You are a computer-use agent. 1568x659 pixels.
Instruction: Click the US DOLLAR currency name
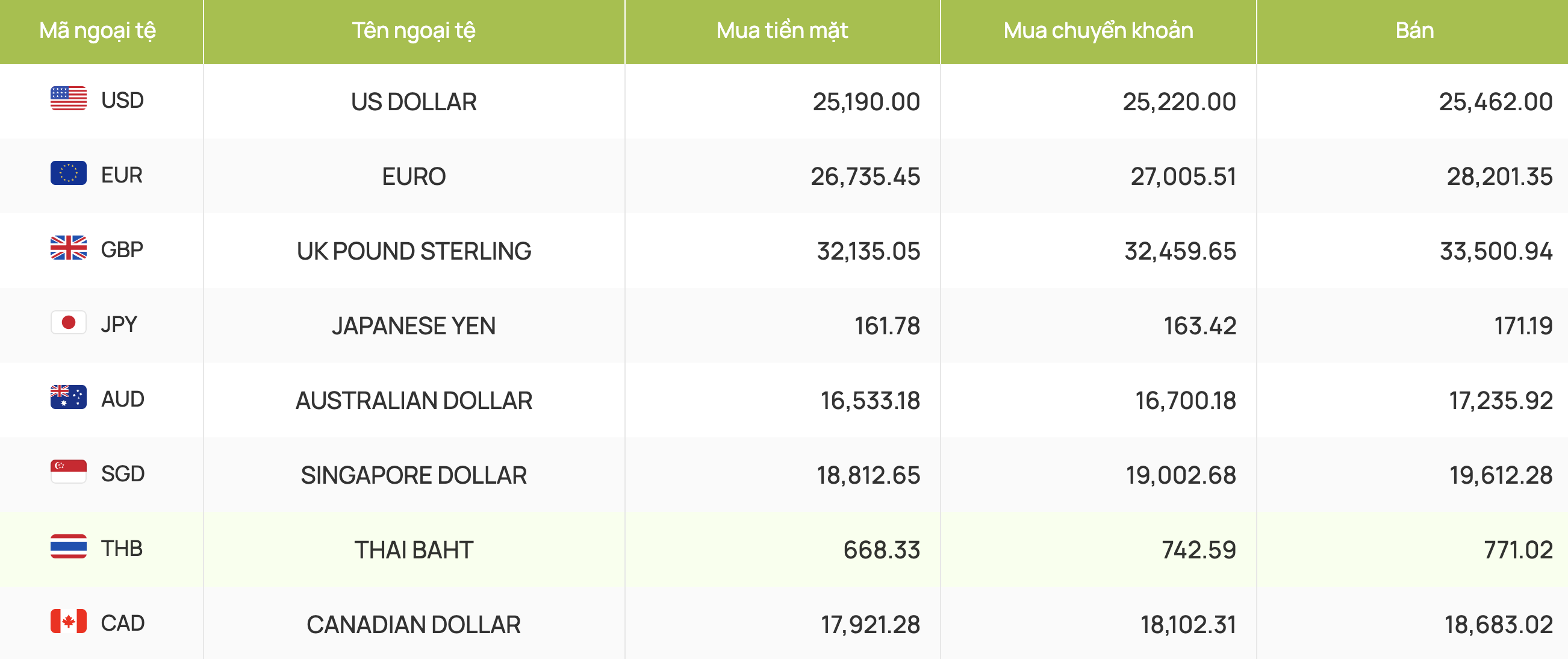tap(414, 102)
